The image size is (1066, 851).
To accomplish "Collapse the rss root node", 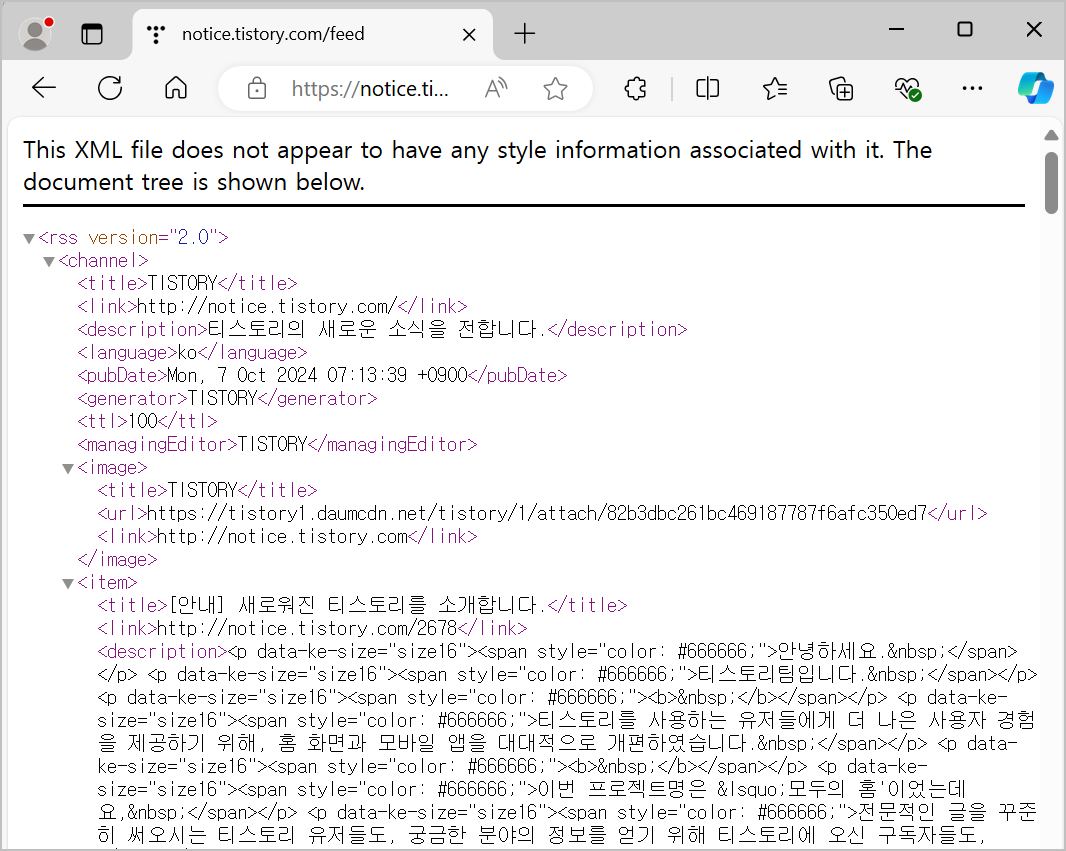I will tap(29, 239).
